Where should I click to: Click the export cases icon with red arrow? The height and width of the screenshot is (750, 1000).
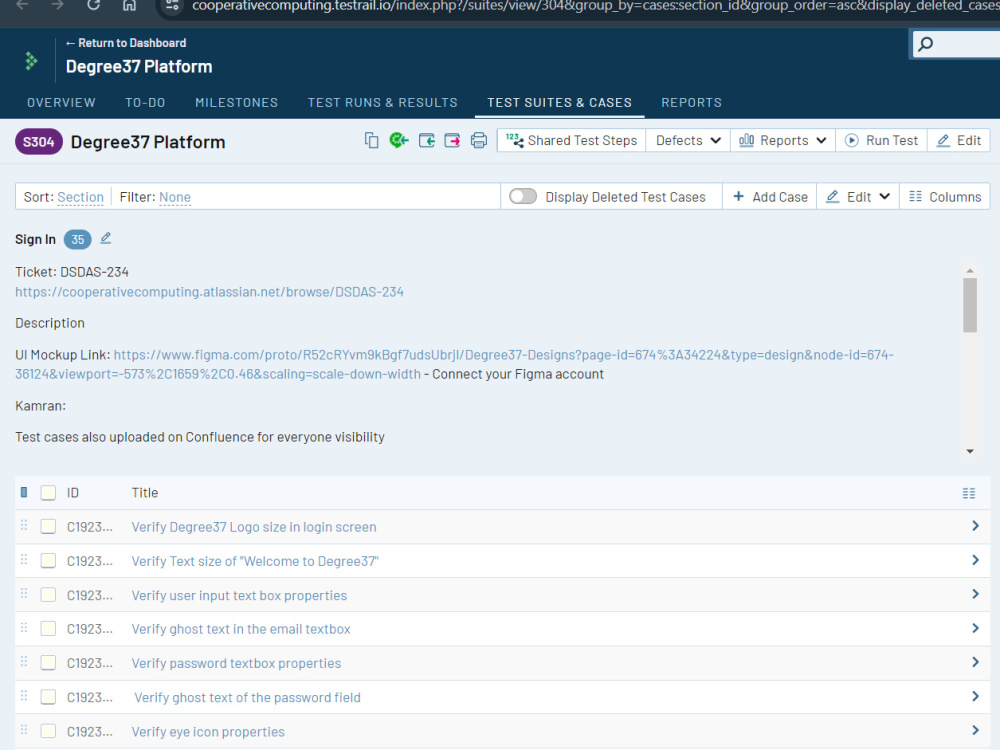(x=452, y=140)
